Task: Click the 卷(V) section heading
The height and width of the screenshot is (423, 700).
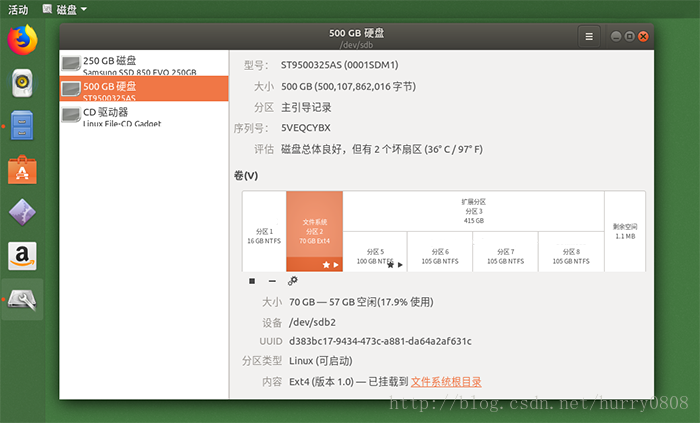Action: [x=246, y=175]
